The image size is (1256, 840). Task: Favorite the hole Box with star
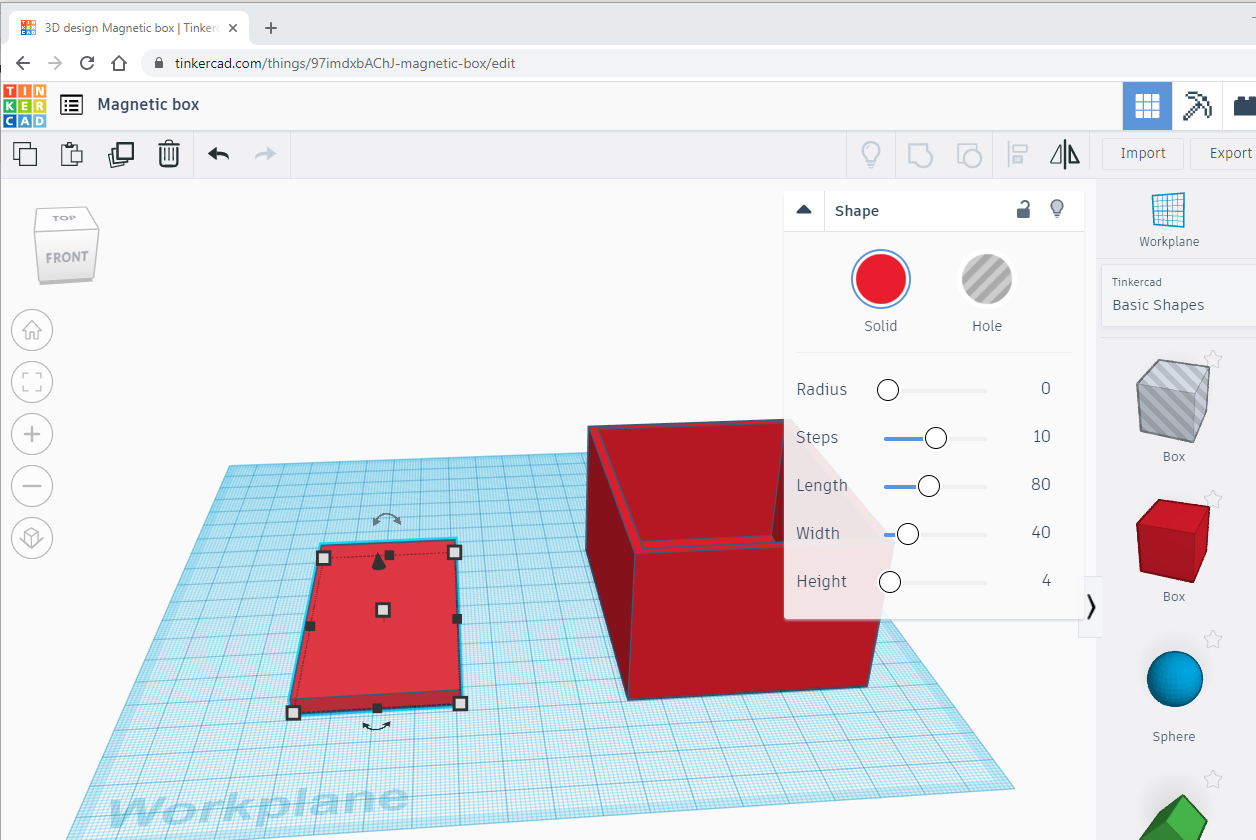(x=1213, y=359)
